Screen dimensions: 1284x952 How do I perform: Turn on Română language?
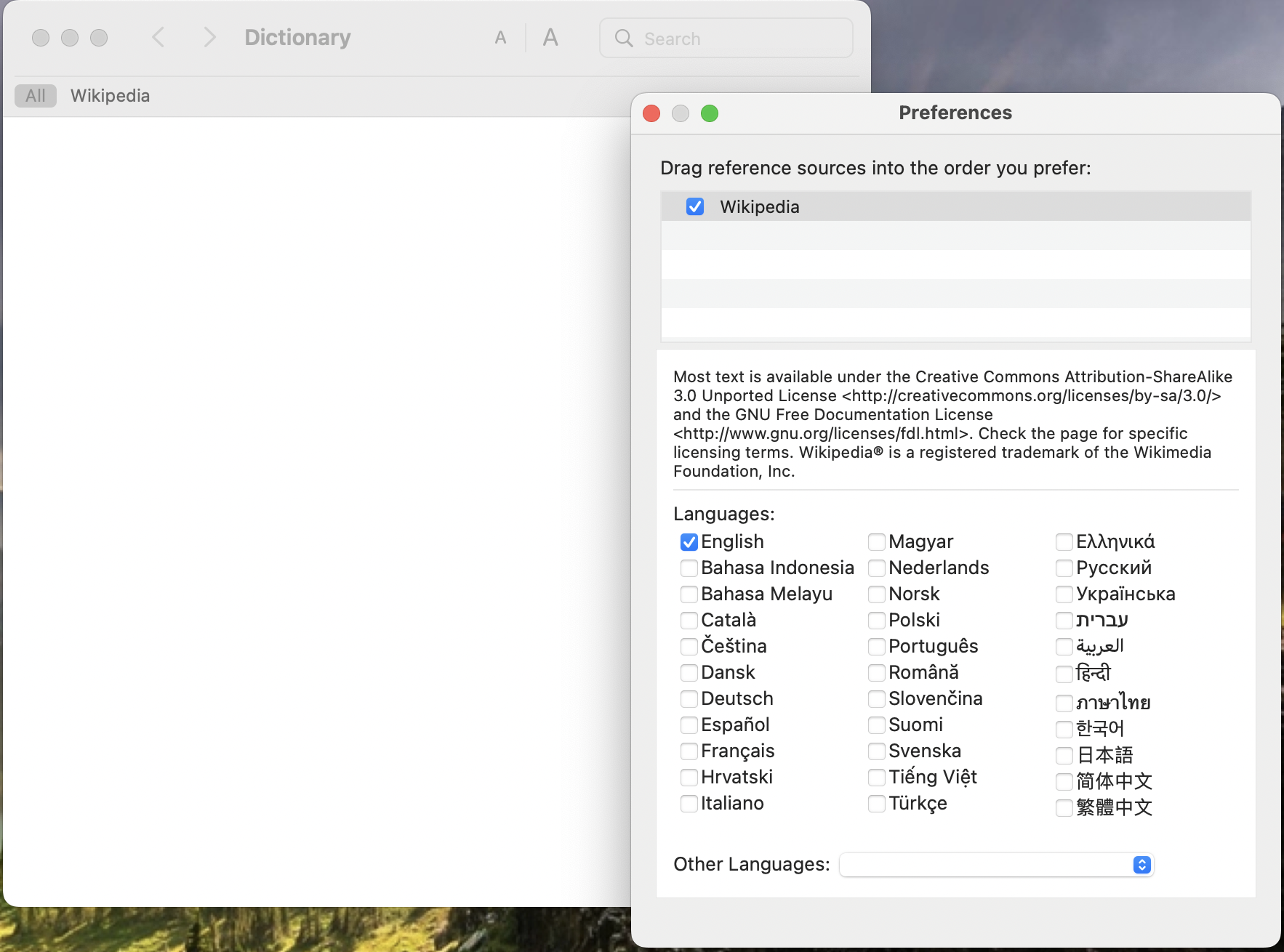pyautogui.click(x=877, y=673)
